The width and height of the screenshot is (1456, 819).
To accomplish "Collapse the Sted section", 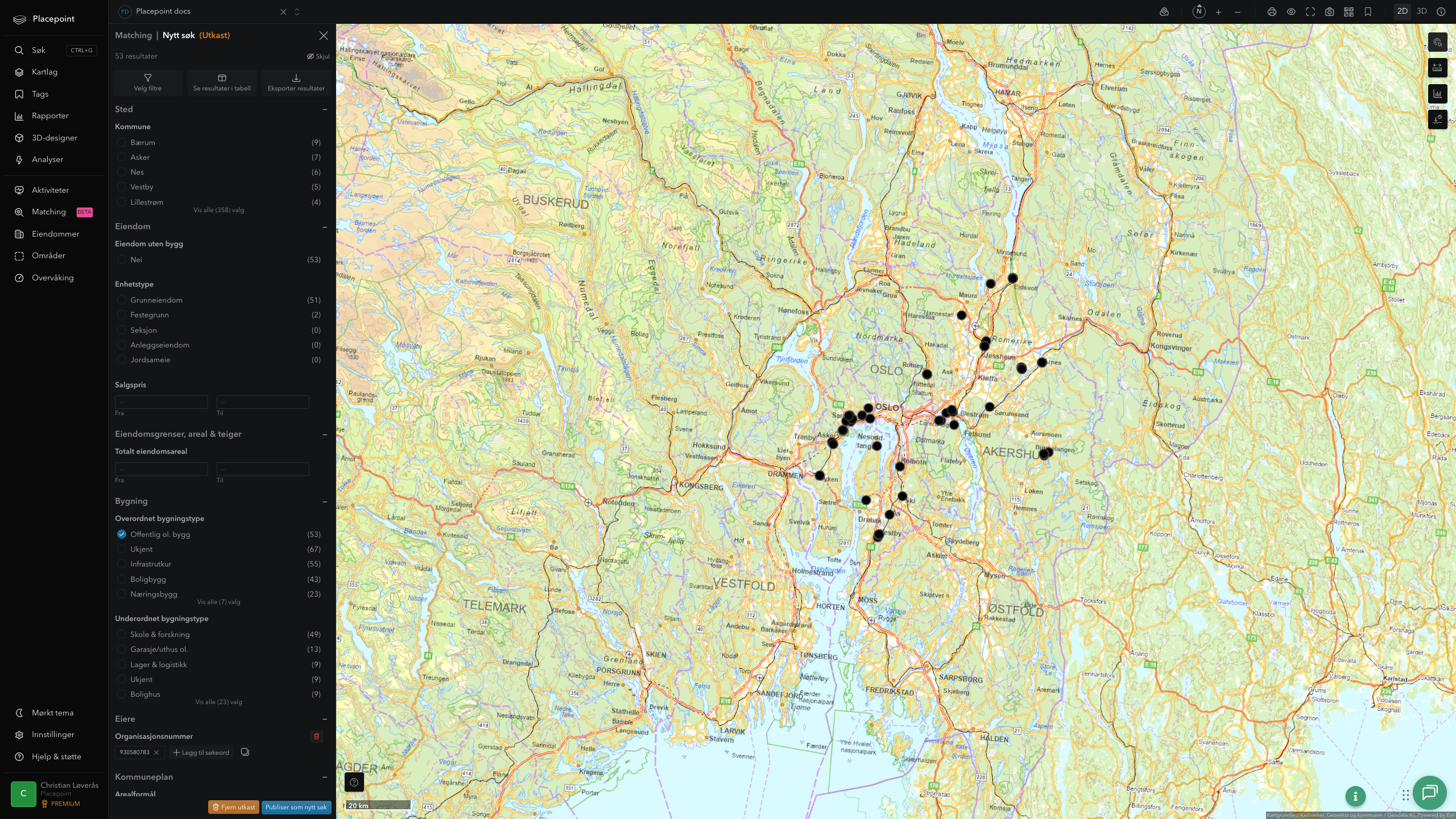I will point(325,109).
